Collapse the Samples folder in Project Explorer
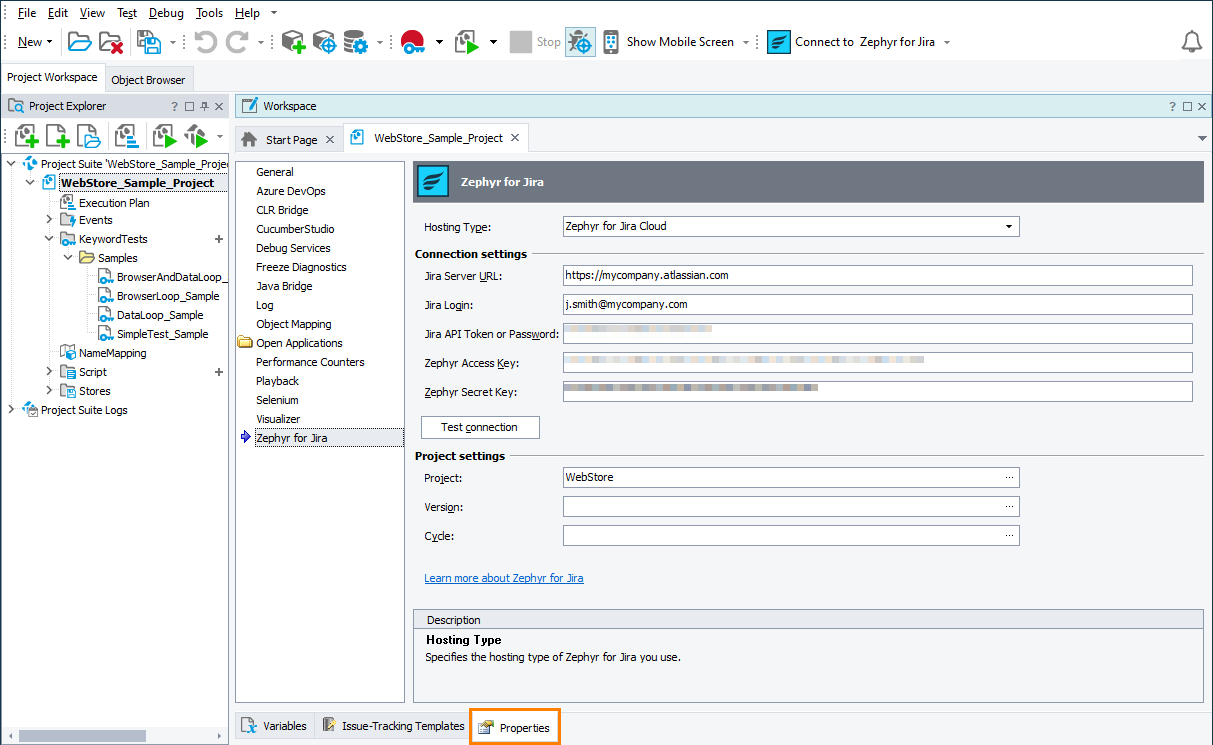Screen dimensions: 1213x745 pyautogui.click(x=68, y=257)
